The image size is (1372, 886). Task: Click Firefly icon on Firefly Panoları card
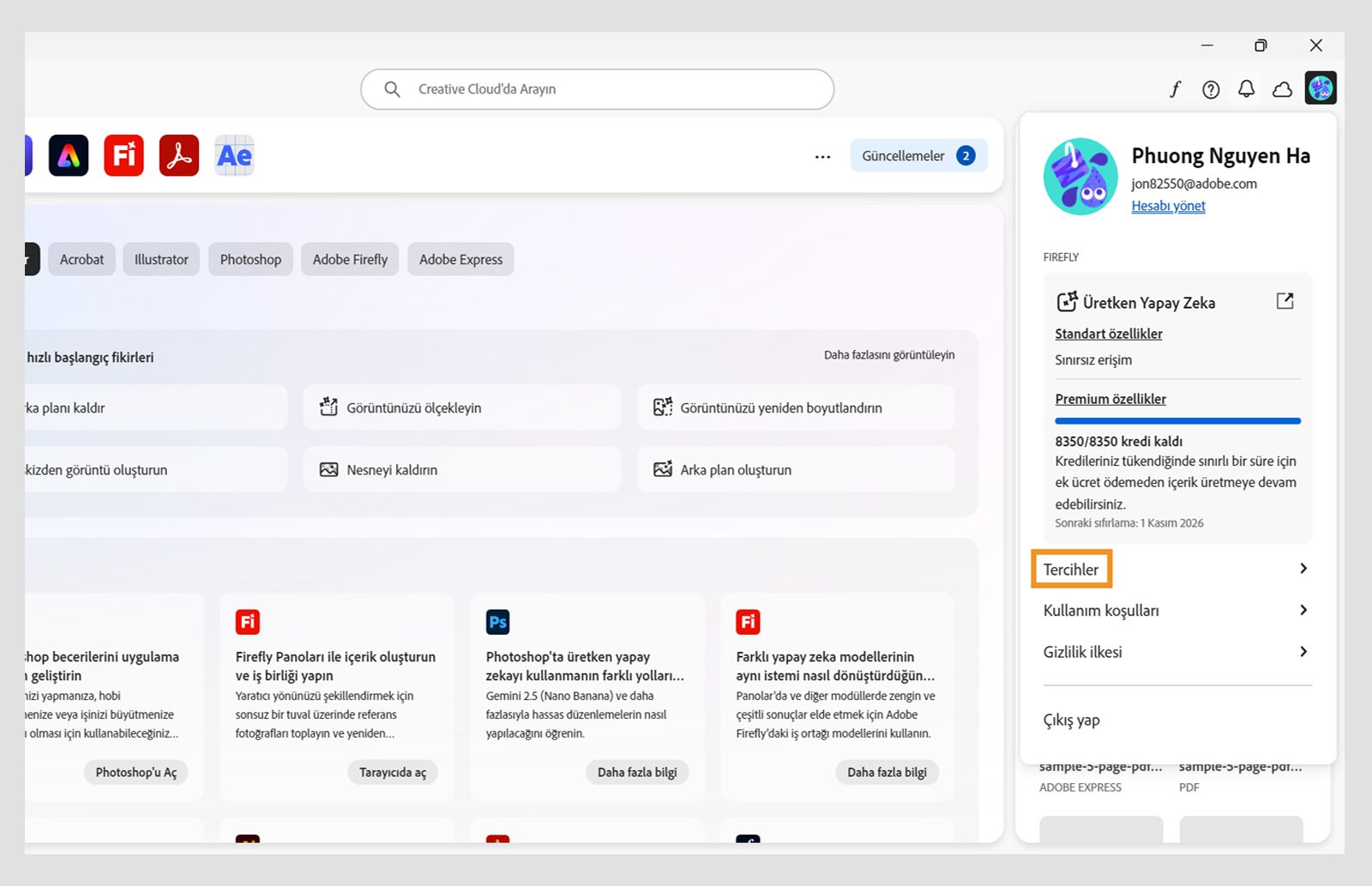pyautogui.click(x=248, y=622)
